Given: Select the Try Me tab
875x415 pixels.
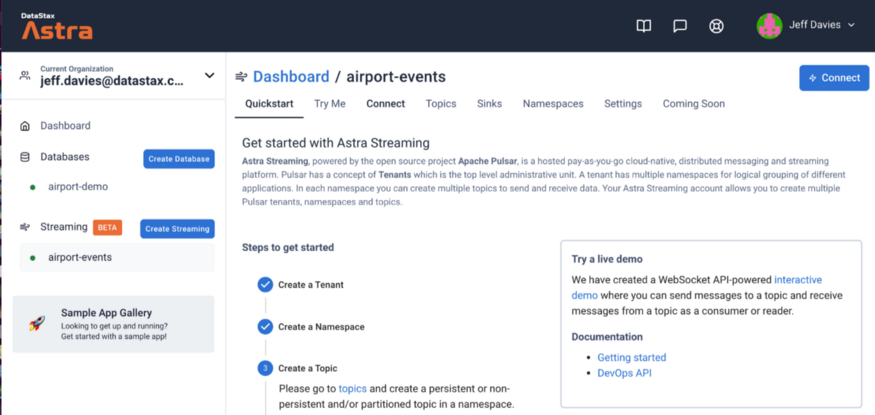Looking at the screenshot, I should coord(330,104).
